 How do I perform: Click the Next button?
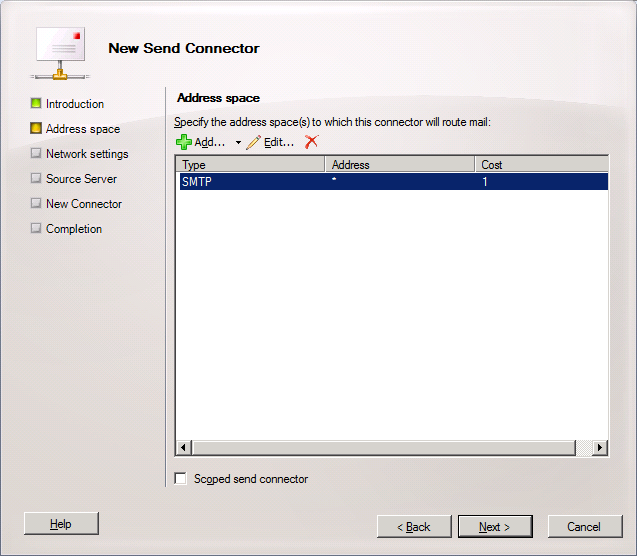coord(494,526)
